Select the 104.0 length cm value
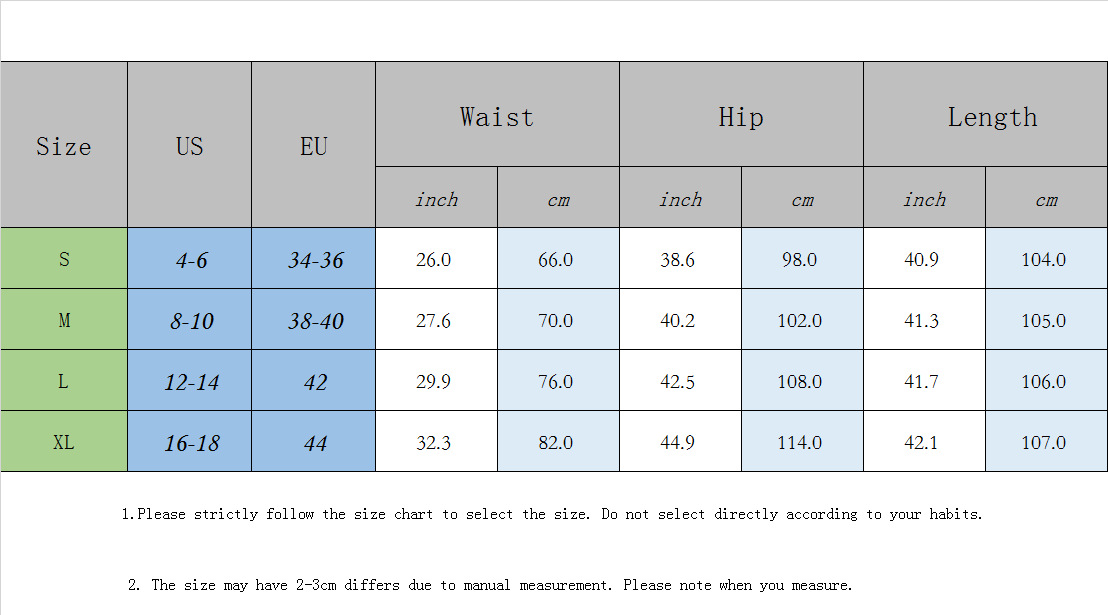This screenshot has height=615, width=1108. tap(1043, 260)
